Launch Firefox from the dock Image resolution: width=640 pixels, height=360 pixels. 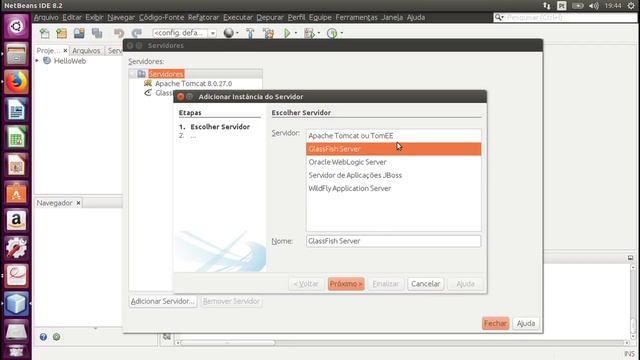16,82
